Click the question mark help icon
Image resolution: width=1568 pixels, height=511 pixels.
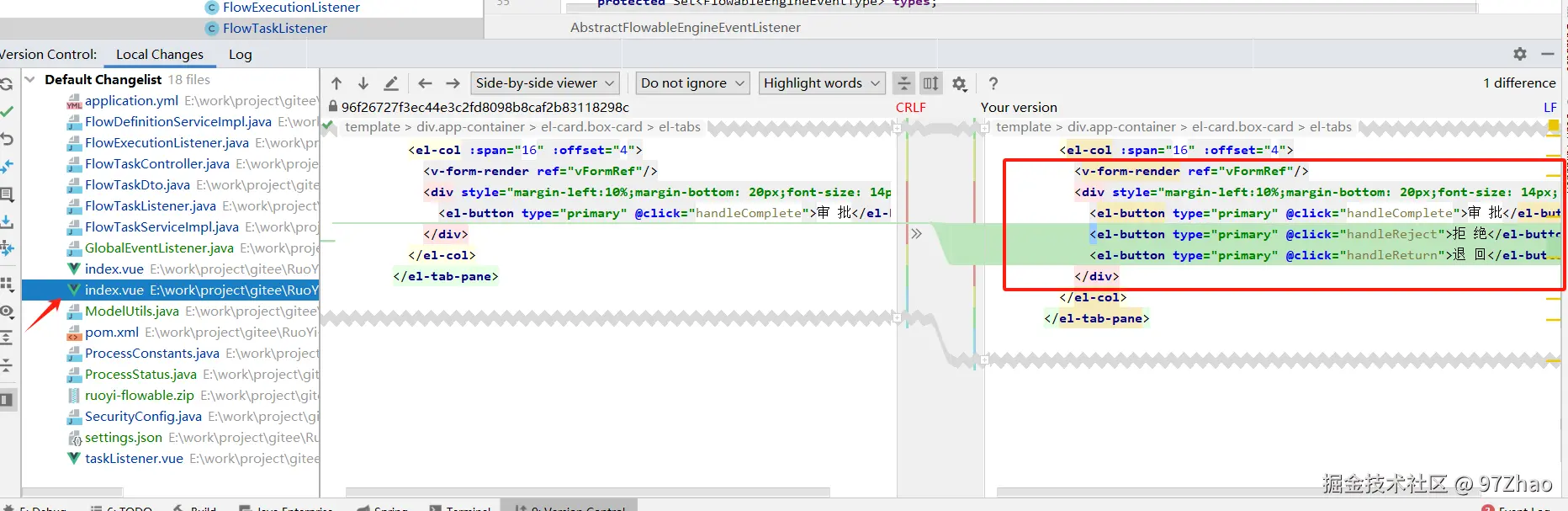993,83
